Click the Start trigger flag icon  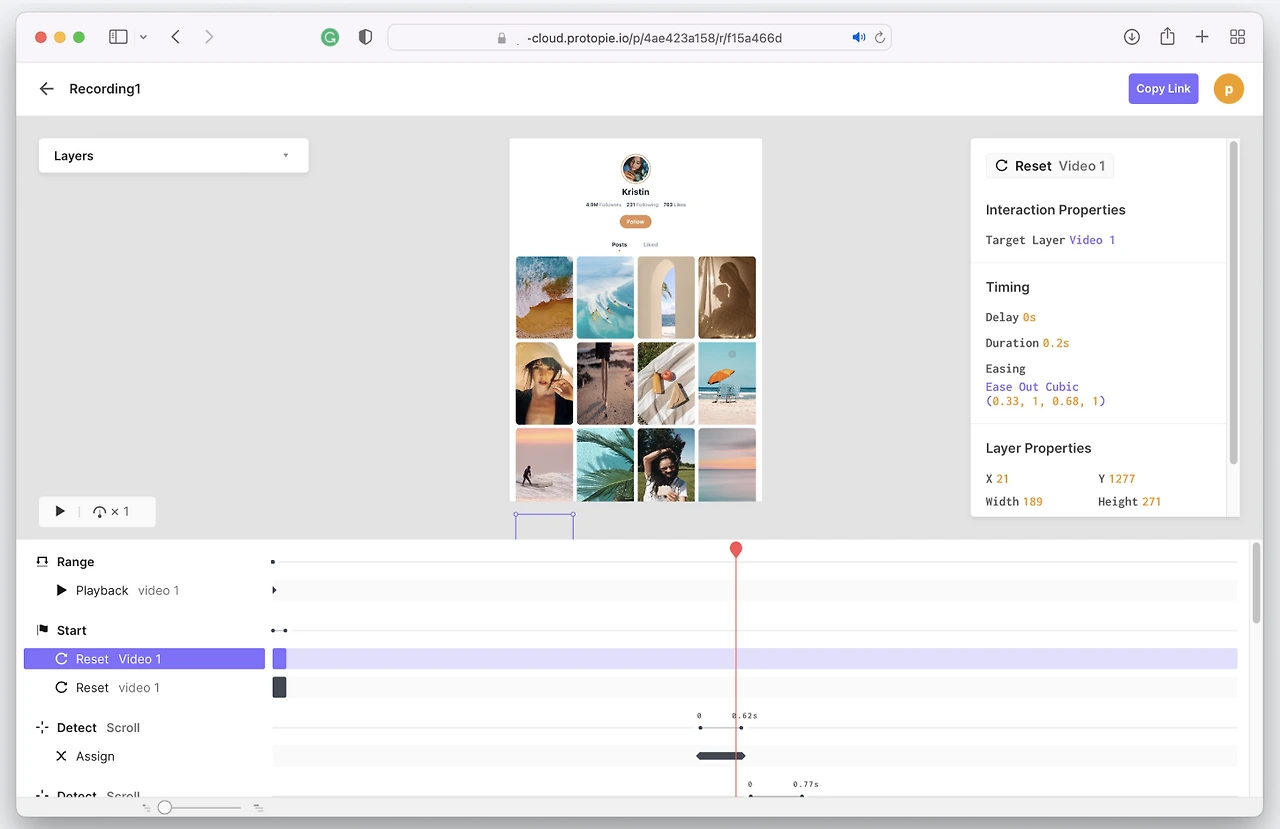point(42,630)
